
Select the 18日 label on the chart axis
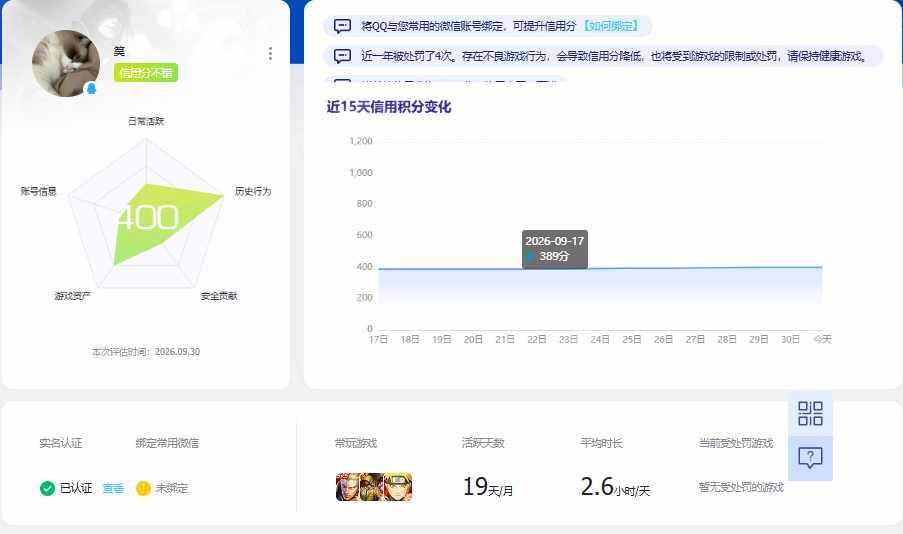coord(410,339)
